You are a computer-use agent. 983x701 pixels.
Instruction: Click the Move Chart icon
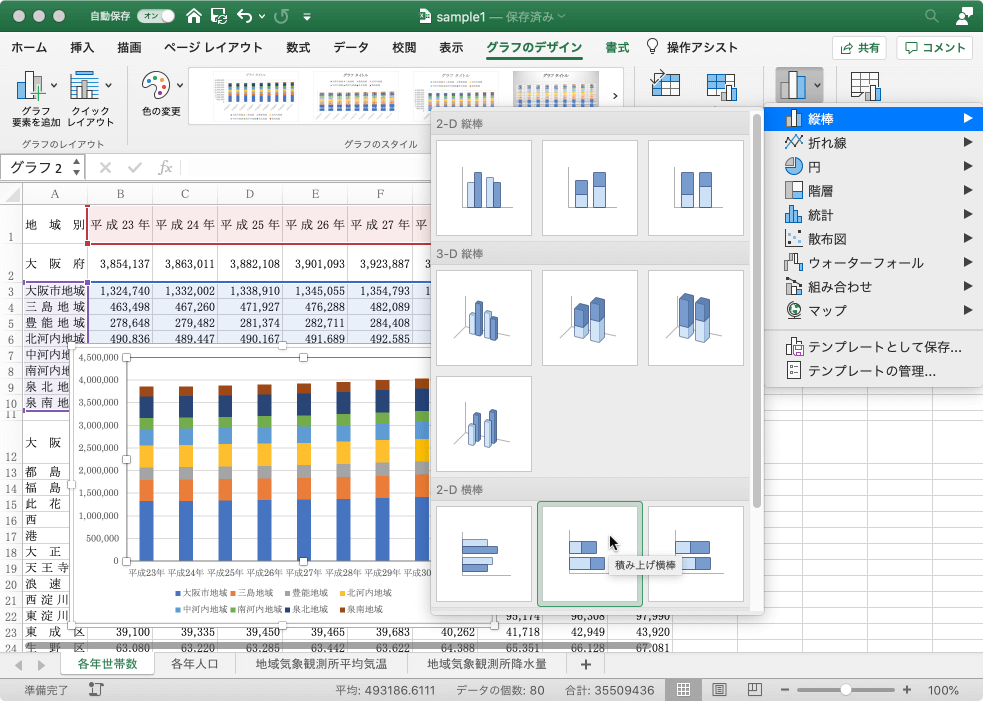865,87
